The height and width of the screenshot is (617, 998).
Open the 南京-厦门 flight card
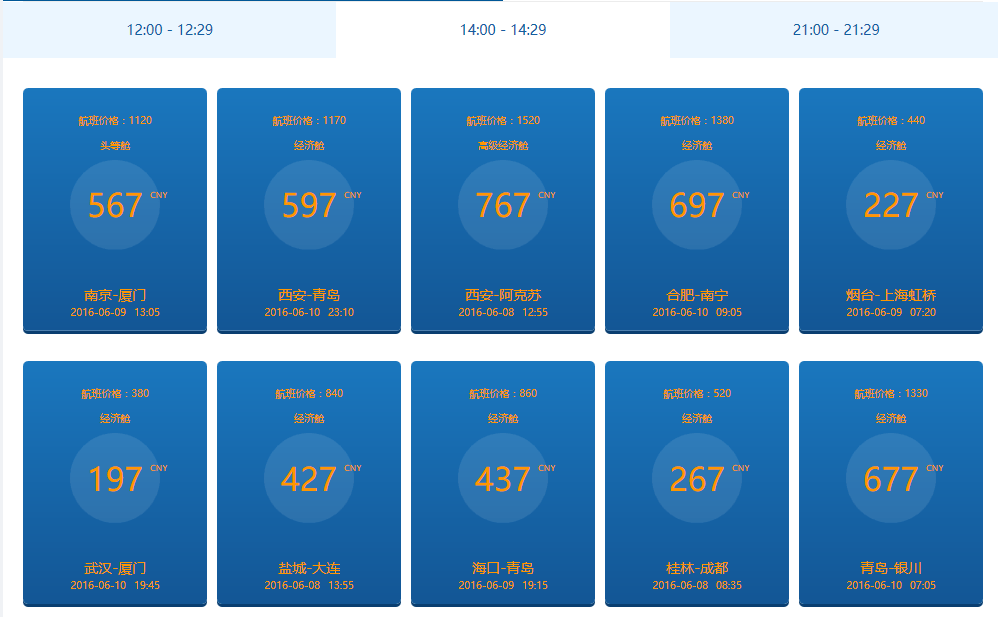point(115,211)
